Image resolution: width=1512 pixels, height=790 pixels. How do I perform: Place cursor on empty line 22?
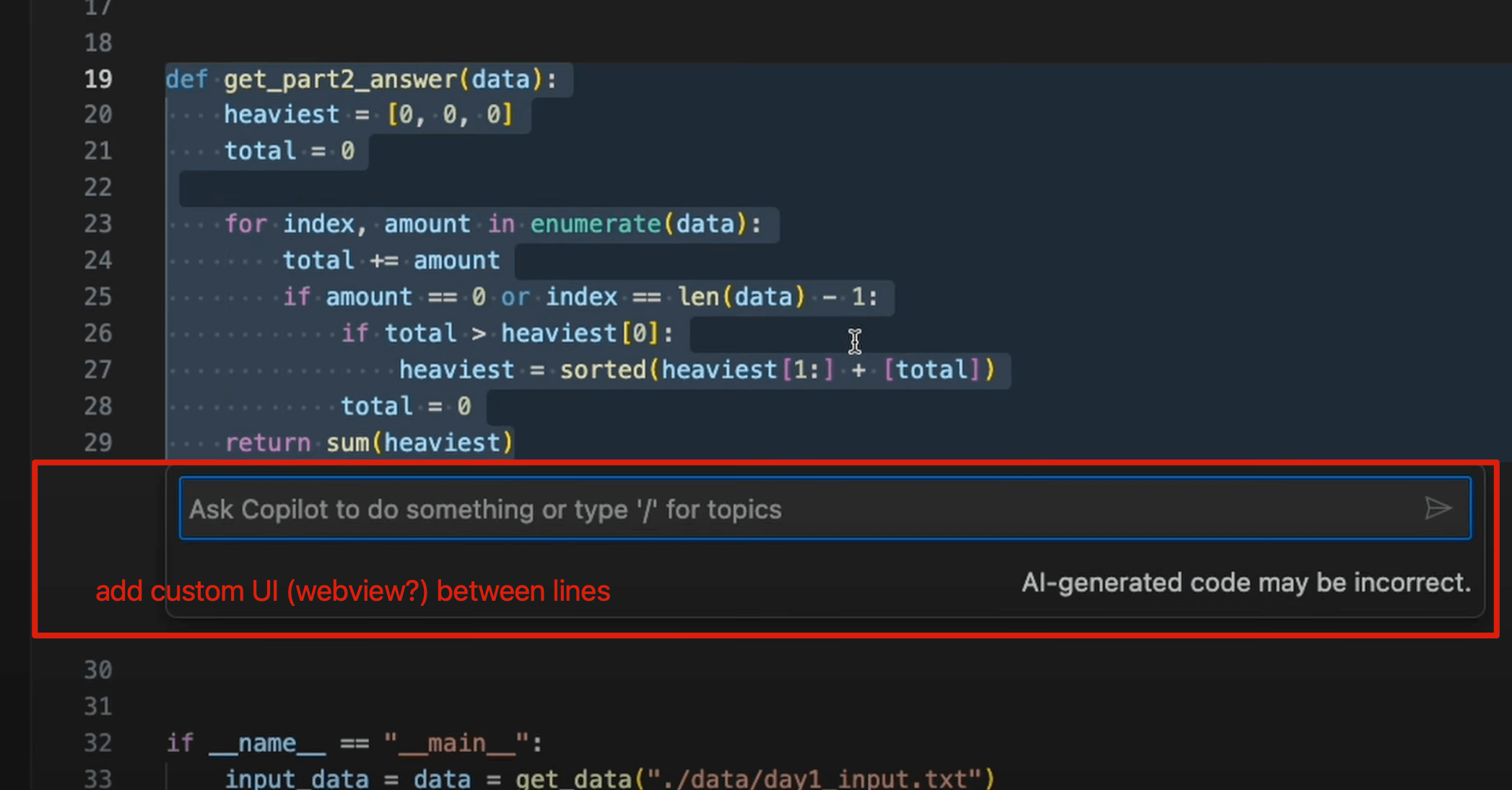click(433, 188)
